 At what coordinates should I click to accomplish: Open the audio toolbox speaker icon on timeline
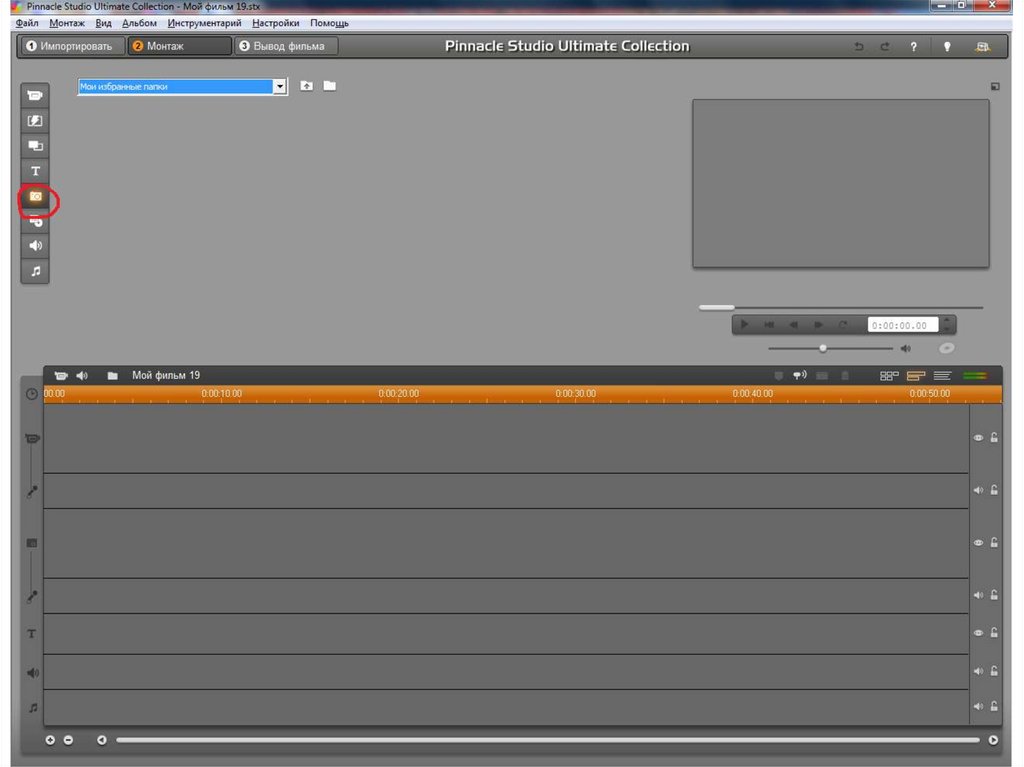(82, 376)
